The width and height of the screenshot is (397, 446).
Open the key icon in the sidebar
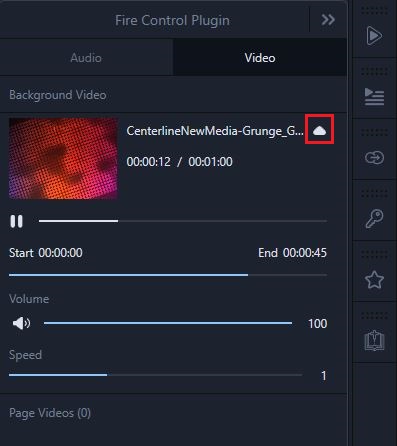[374, 218]
